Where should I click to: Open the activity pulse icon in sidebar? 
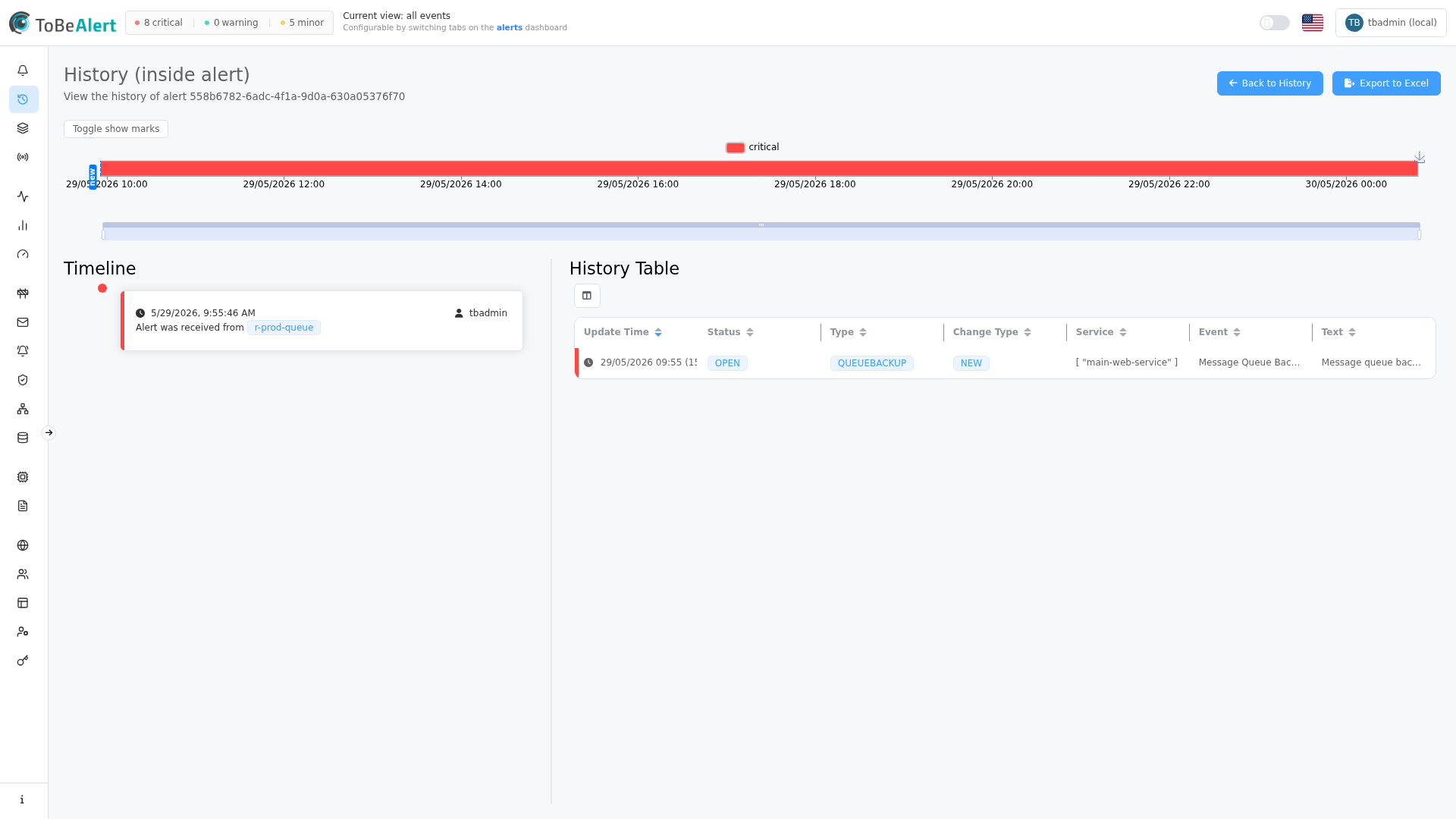(23, 196)
